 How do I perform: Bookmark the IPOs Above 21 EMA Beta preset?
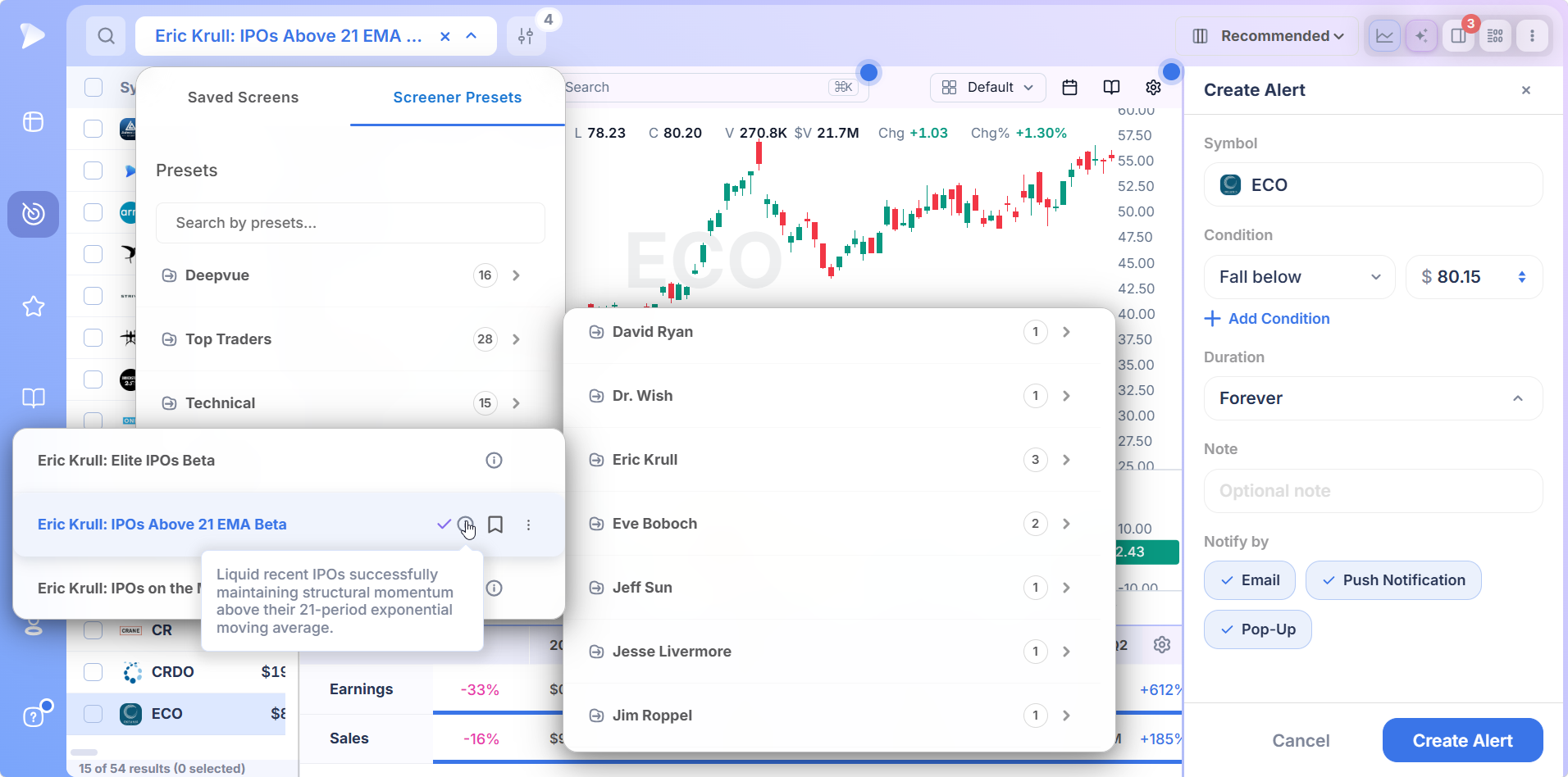tap(495, 525)
